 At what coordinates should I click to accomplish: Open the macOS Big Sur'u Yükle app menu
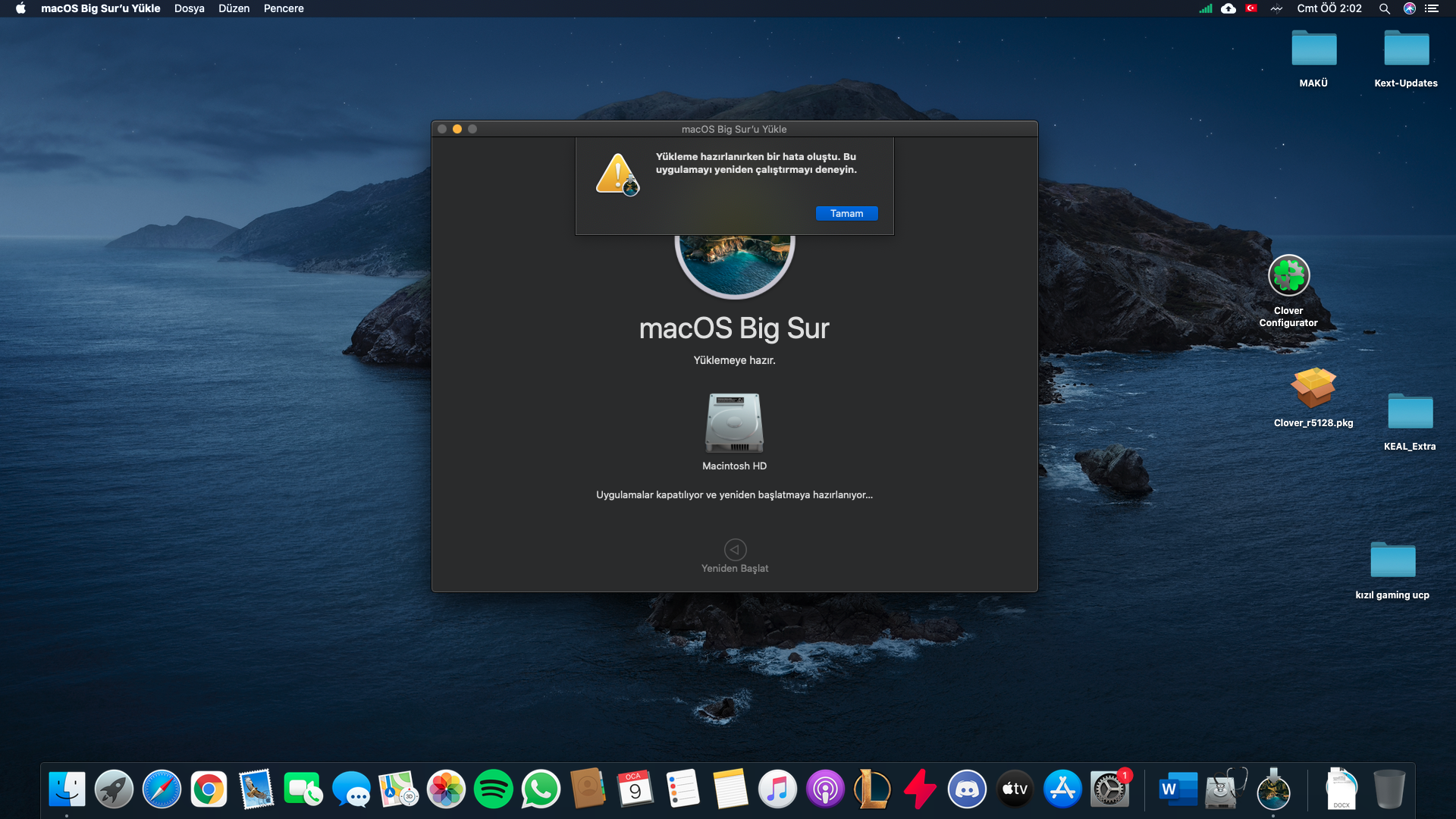click(x=101, y=8)
